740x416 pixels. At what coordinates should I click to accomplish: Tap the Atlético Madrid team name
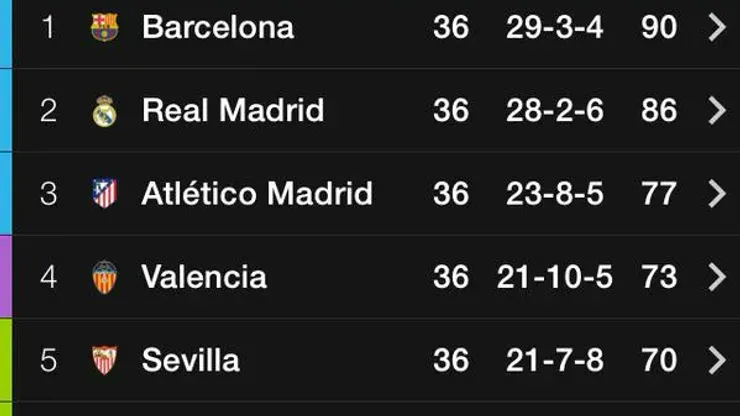tap(257, 193)
